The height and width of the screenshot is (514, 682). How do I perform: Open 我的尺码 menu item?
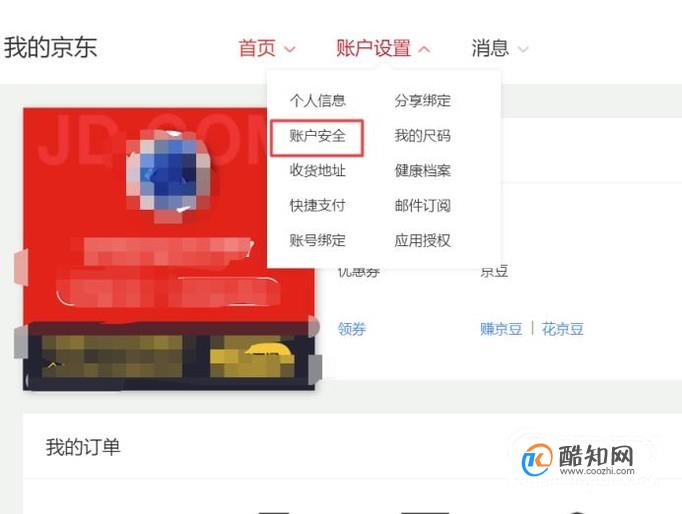point(422,136)
